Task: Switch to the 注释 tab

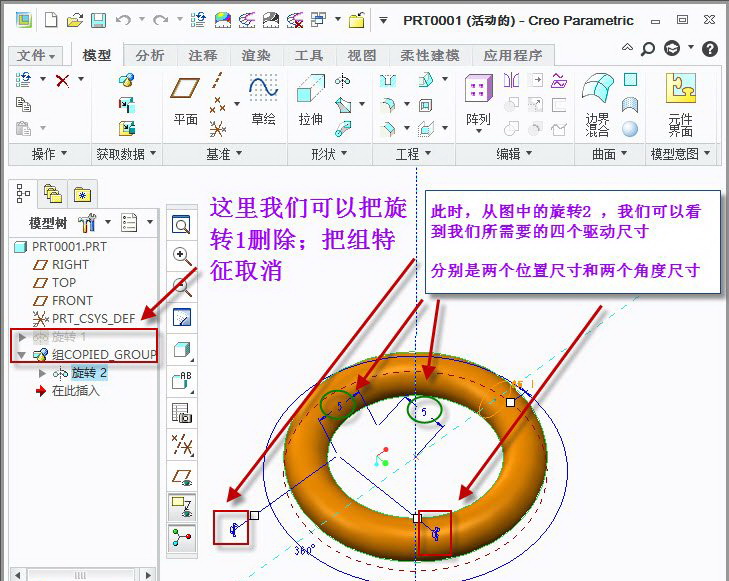Action: coord(203,56)
